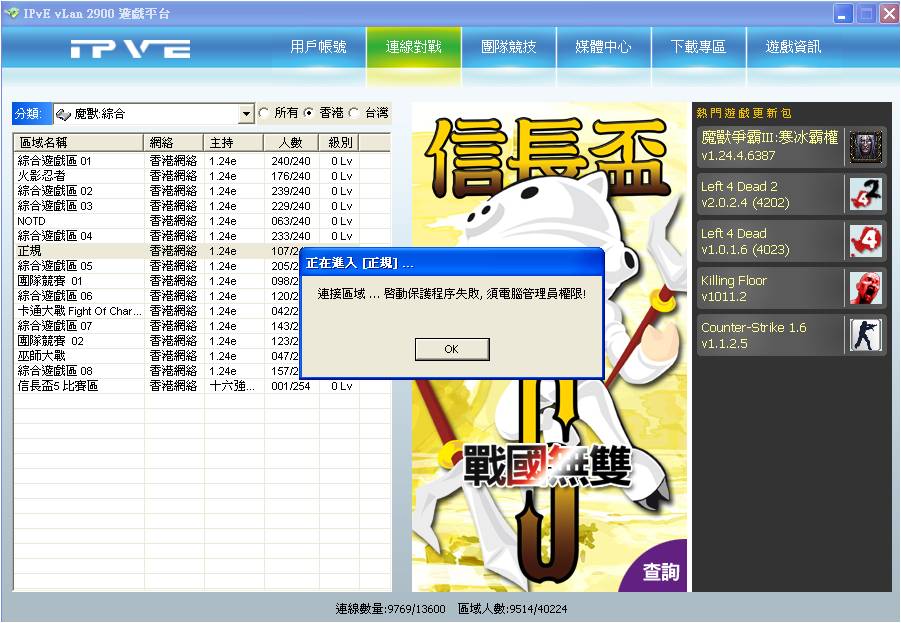The width and height of the screenshot is (901, 623).
Task: Select the 所有 radio button
Action: coord(264,113)
